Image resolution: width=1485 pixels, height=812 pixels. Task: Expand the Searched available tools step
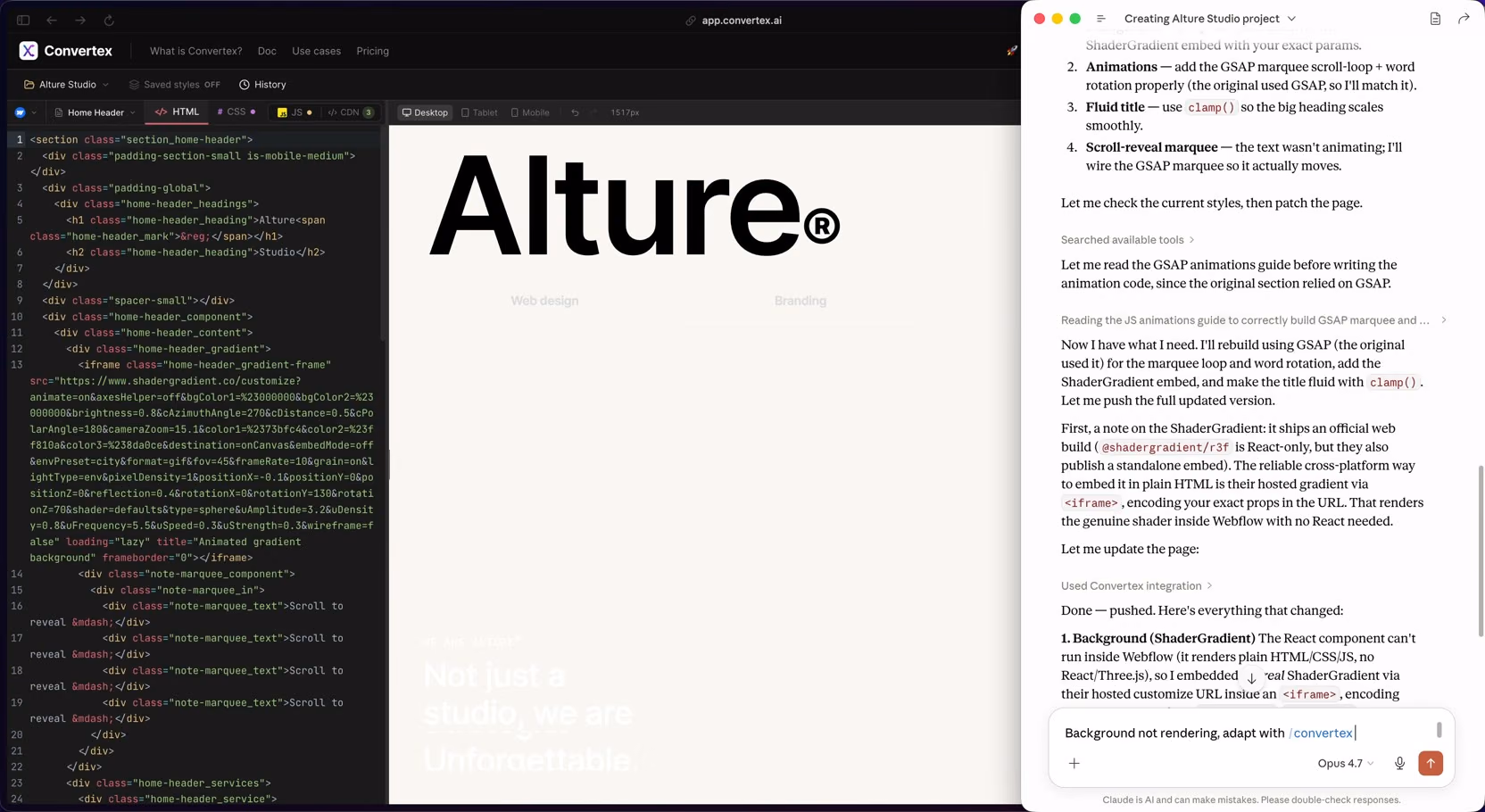pyautogui.click(x=1127, y=240)
